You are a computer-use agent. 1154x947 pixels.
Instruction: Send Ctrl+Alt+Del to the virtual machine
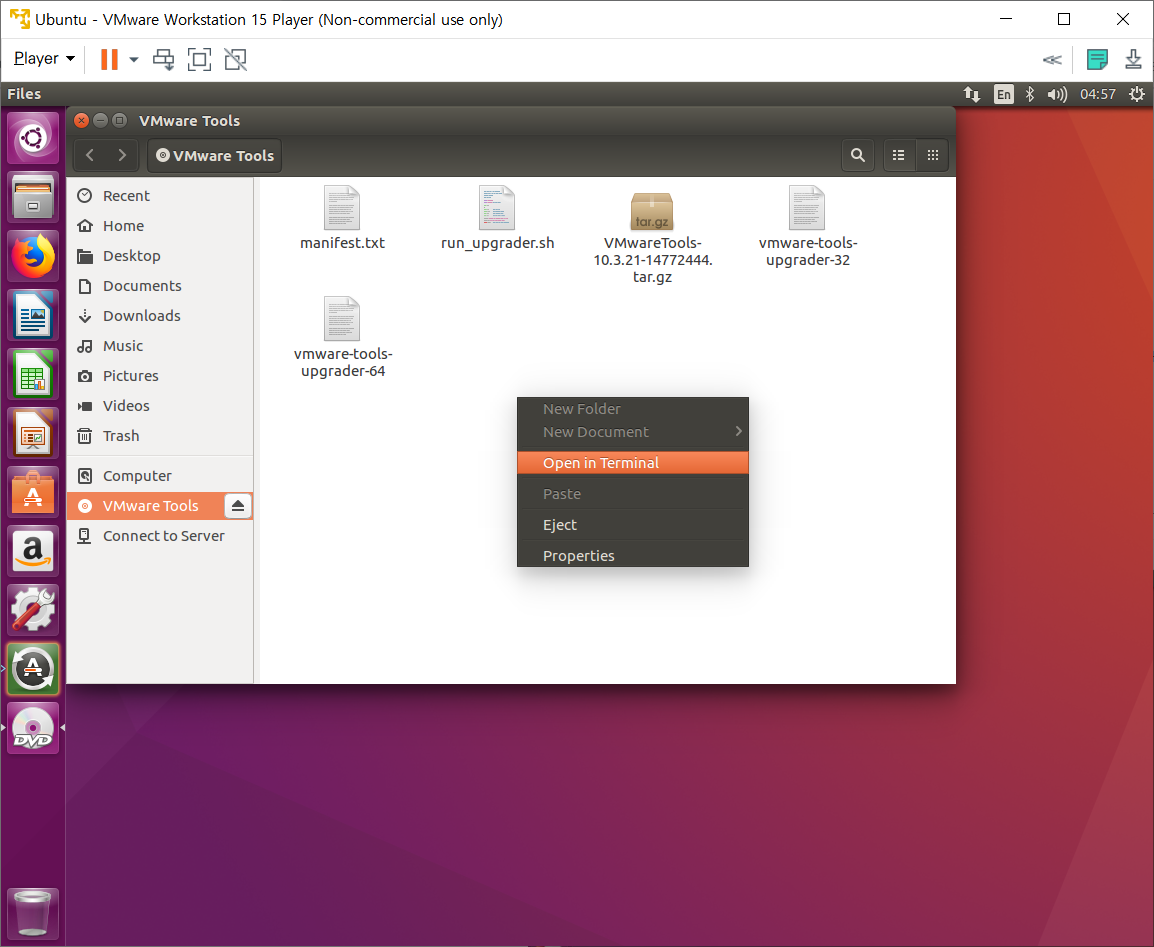163,59
